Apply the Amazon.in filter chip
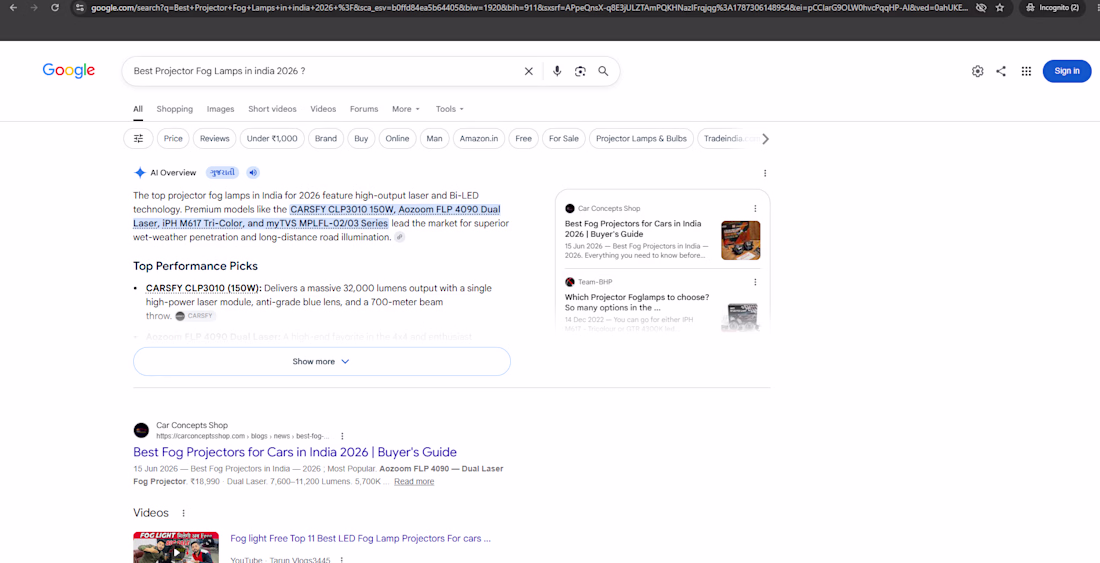 tap(478, 139)
